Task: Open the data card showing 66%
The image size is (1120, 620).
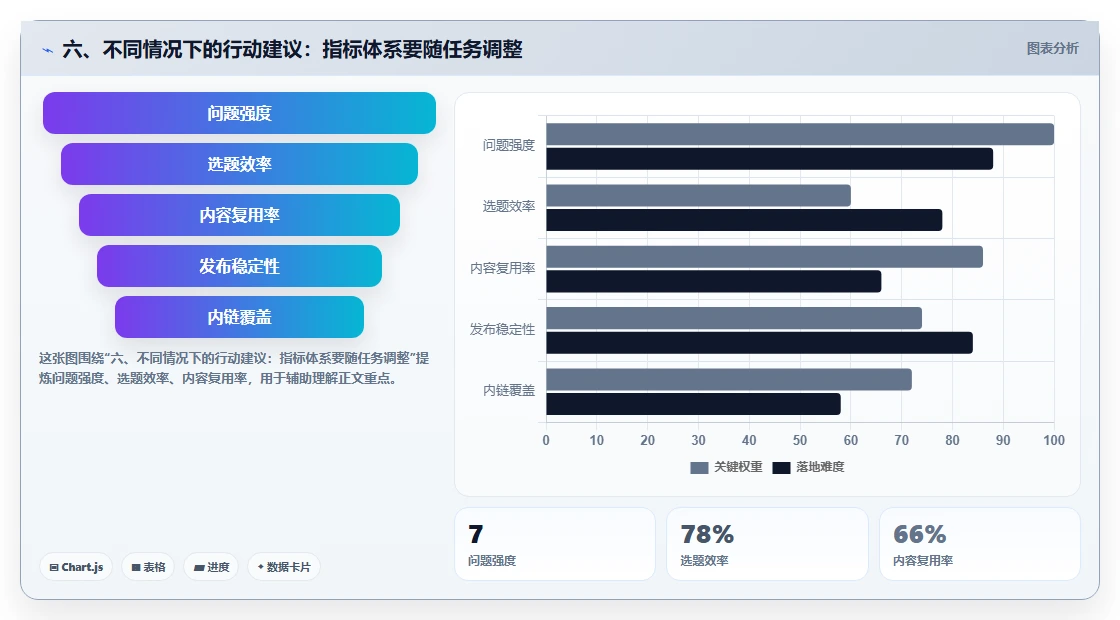Action: pos(980,544)
